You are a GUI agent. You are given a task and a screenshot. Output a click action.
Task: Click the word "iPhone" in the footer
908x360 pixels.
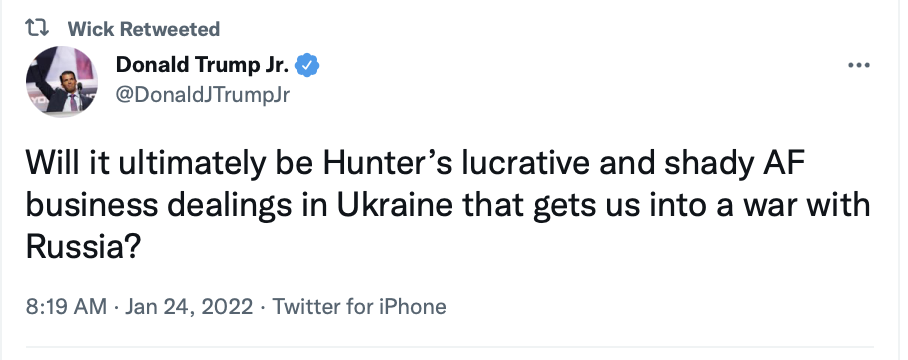pyautogui.click(x=412, y=306)
